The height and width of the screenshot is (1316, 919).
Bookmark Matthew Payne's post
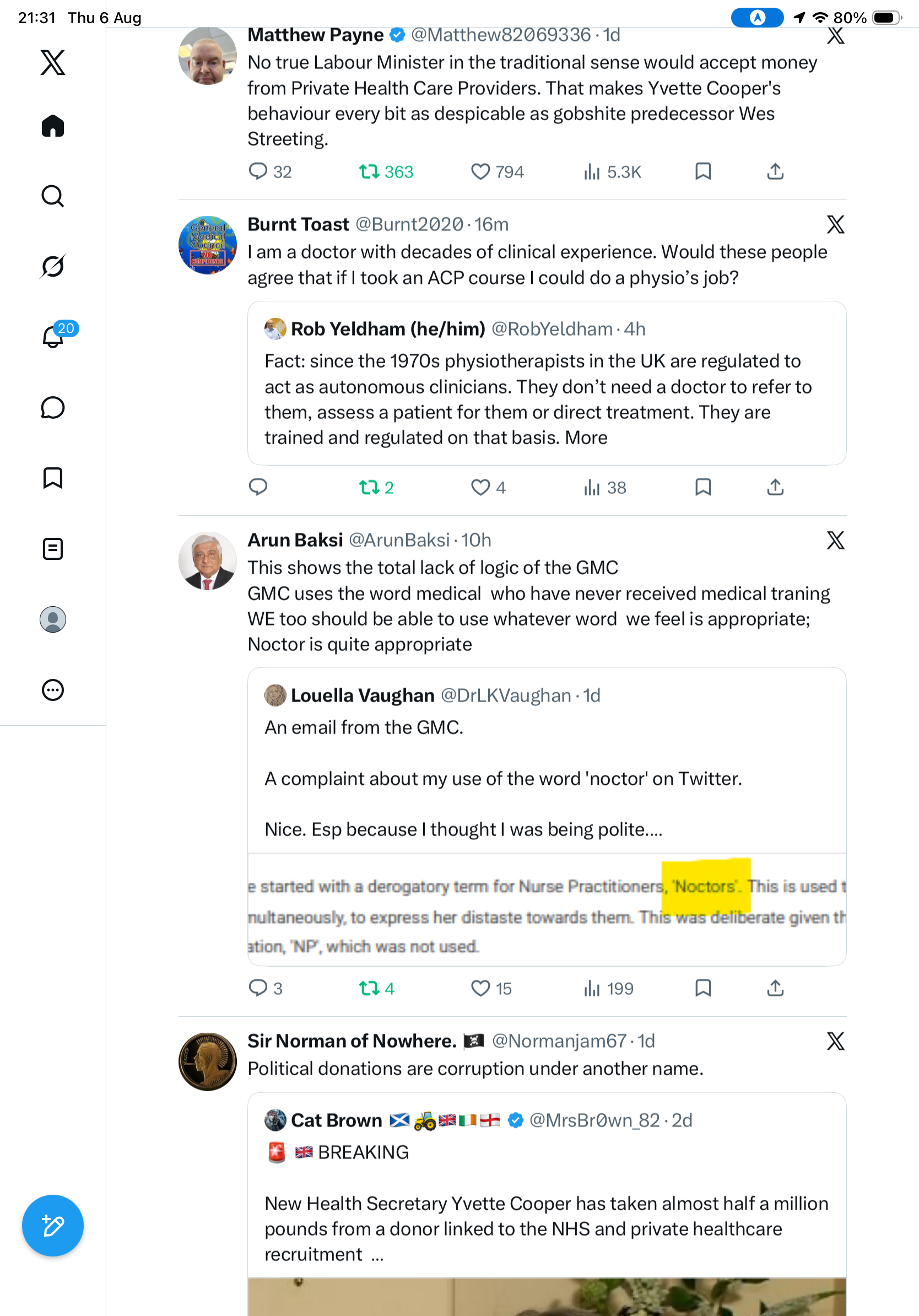[x=703, y=171]
